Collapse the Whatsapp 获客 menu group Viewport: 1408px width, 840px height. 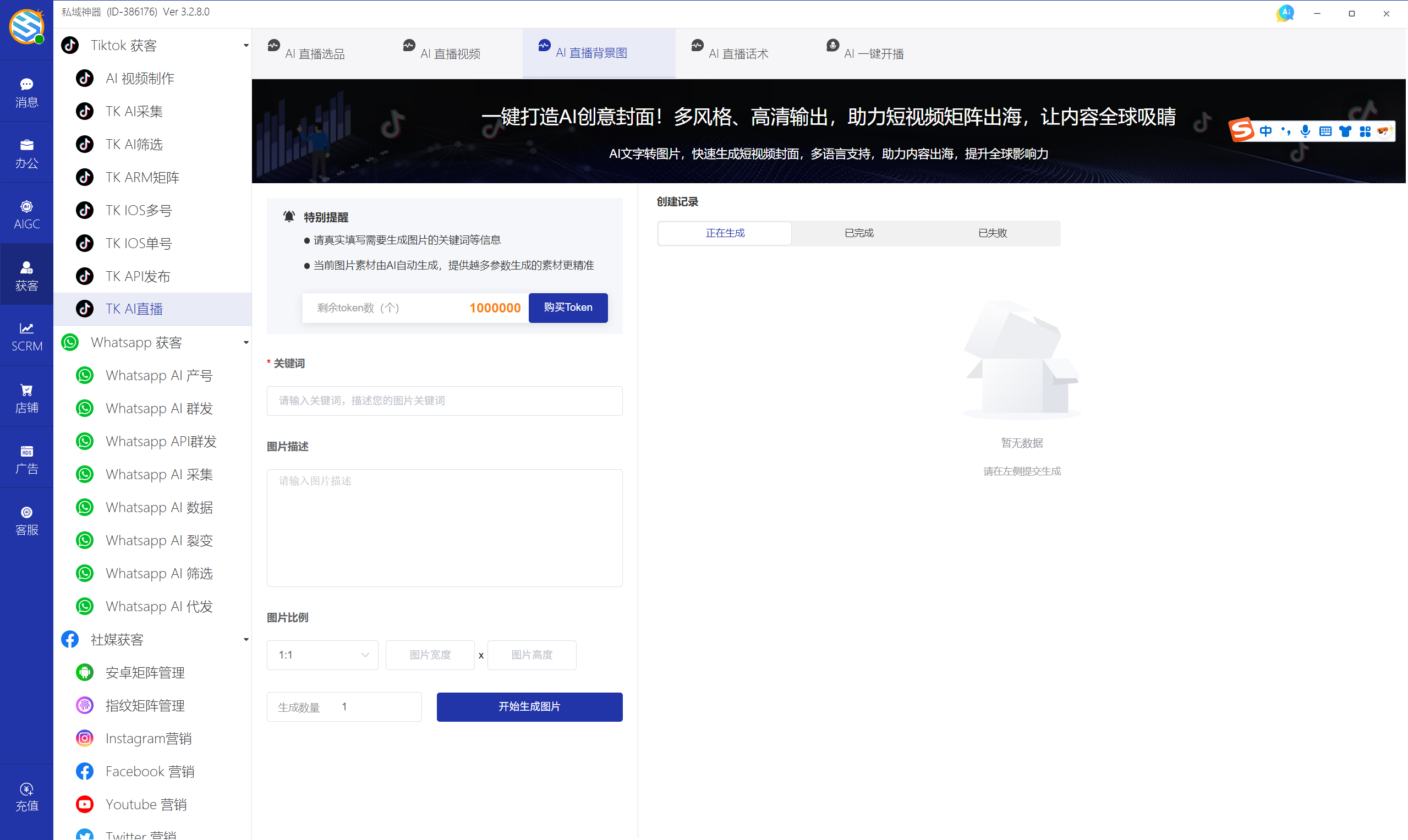246,343
